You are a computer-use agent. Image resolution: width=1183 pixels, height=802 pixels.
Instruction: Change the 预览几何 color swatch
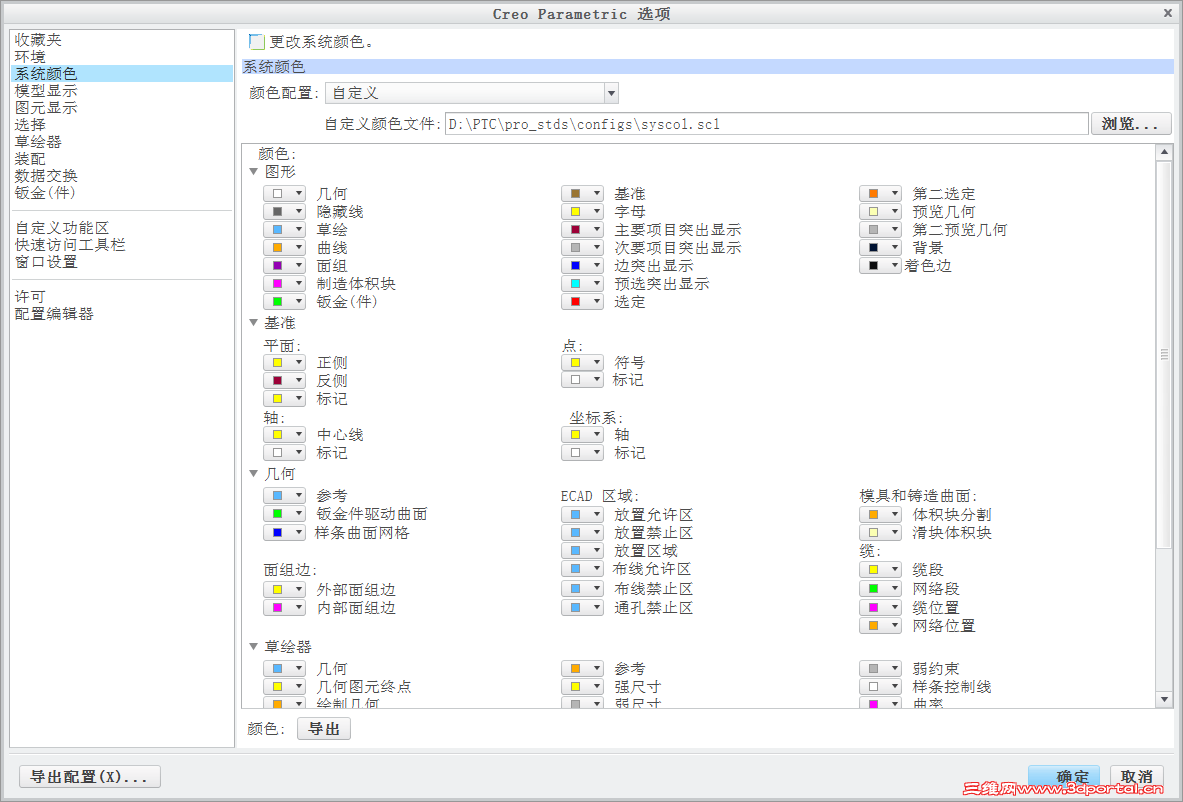click(880, 211)
